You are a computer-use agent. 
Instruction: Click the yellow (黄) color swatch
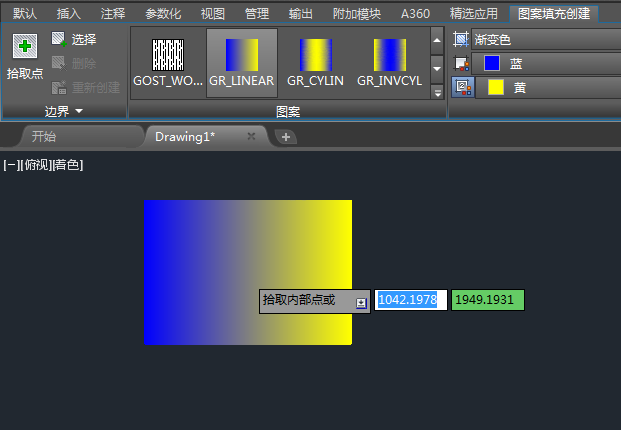(x=496, y=87)
